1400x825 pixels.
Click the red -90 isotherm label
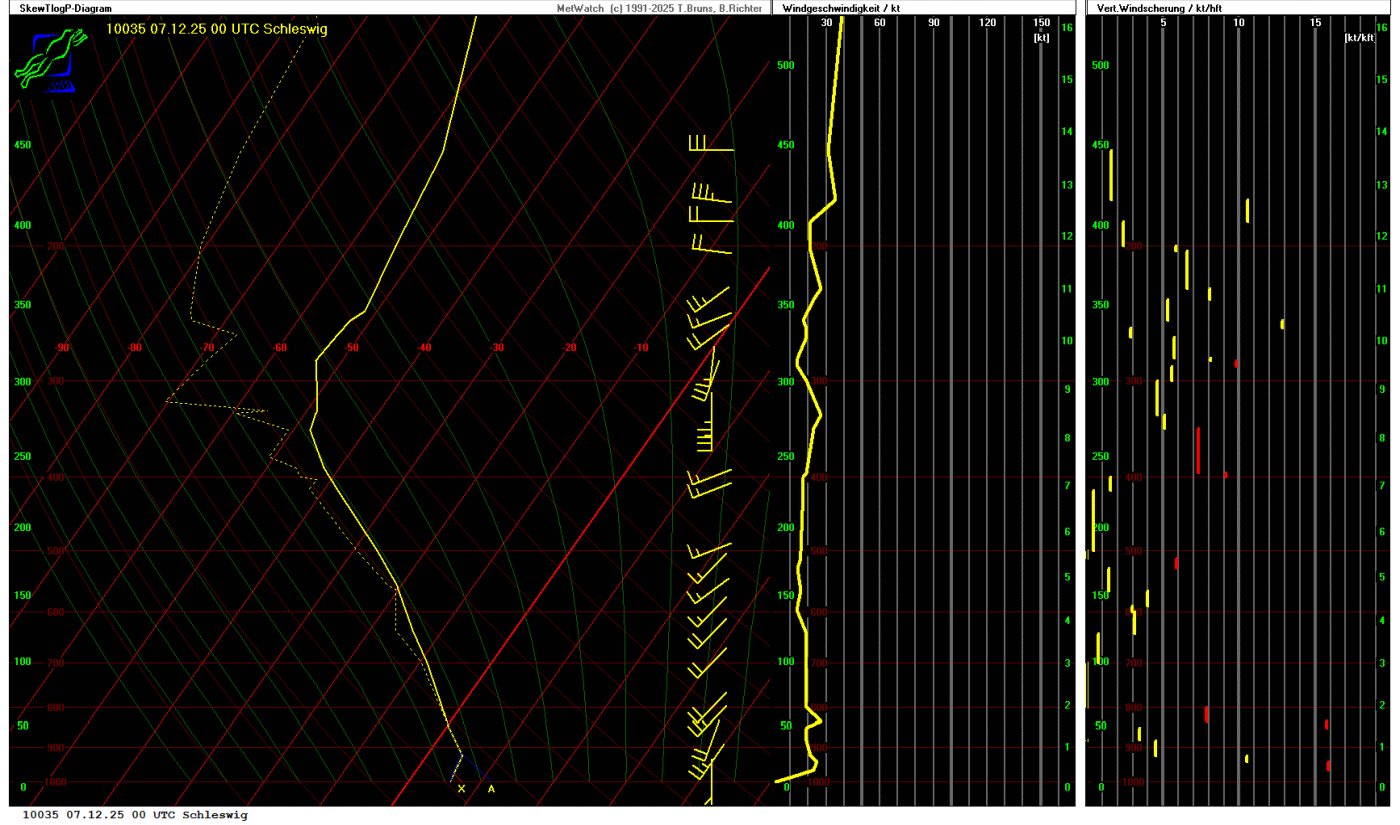(x=62, y=348)
